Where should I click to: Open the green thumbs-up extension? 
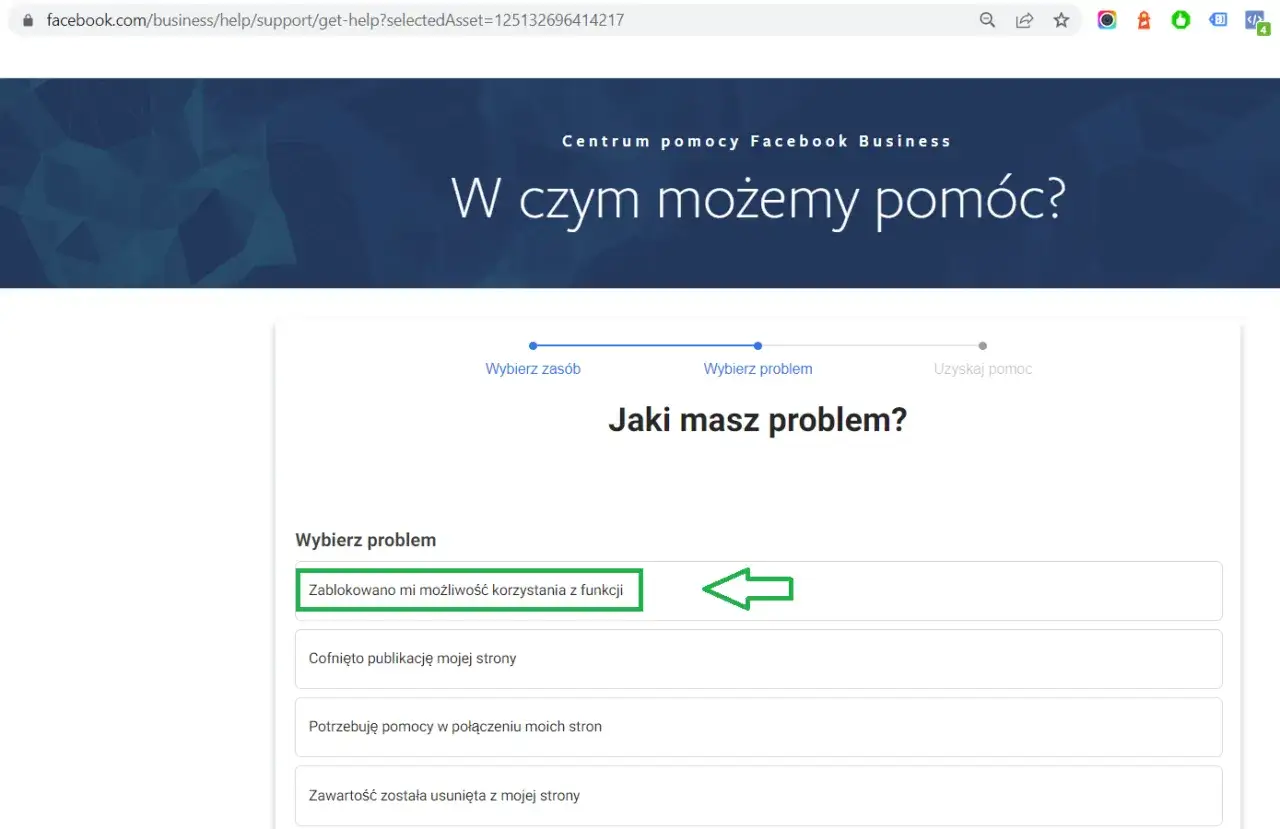click(1181, 20)
